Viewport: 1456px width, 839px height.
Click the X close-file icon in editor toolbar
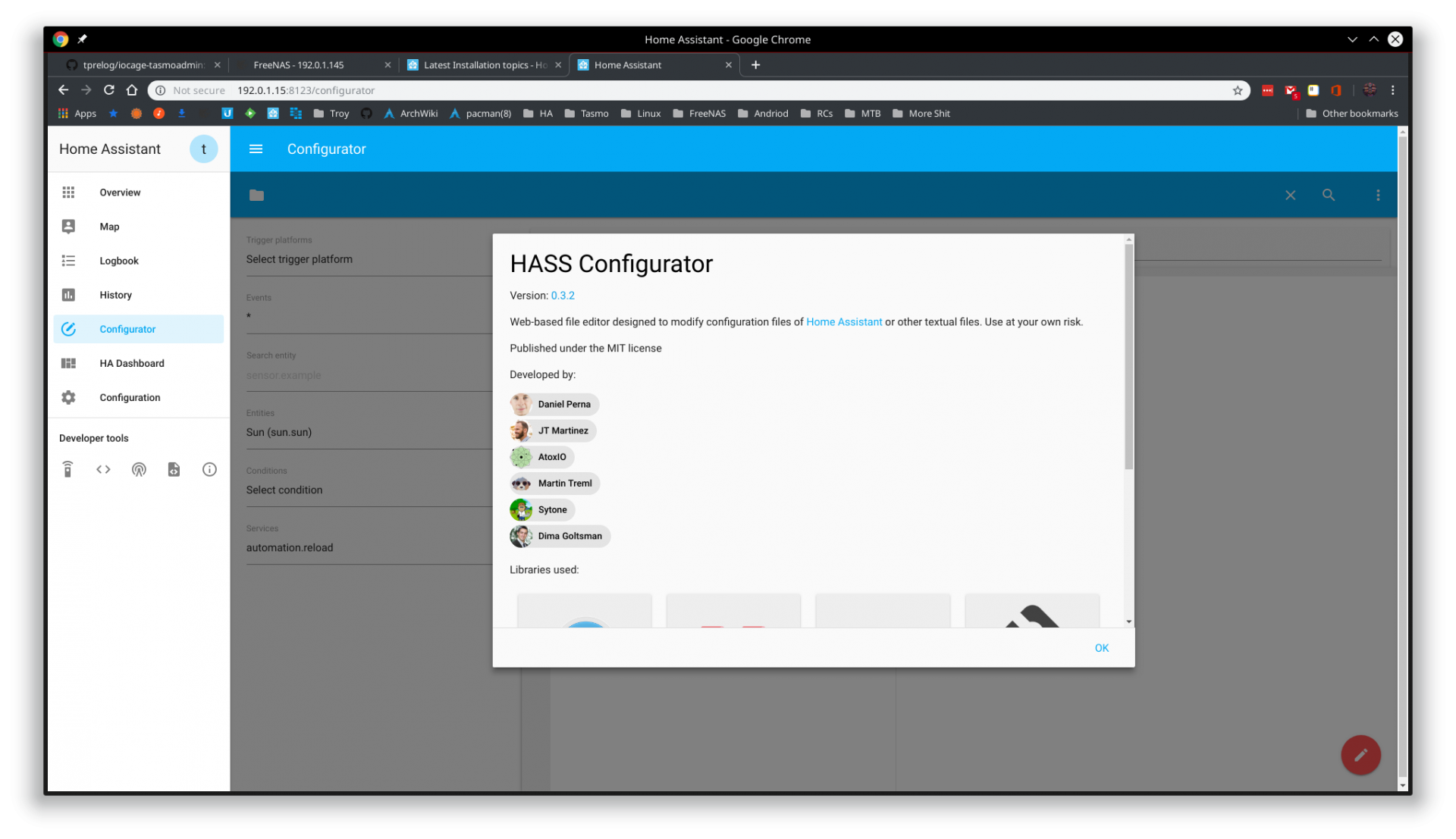point(1290,196)
